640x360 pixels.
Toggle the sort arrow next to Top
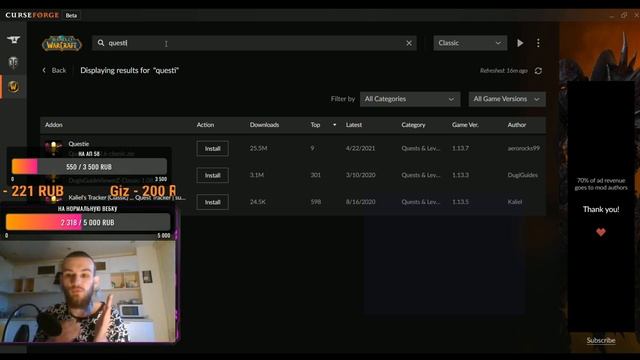[x=334, y=125]
